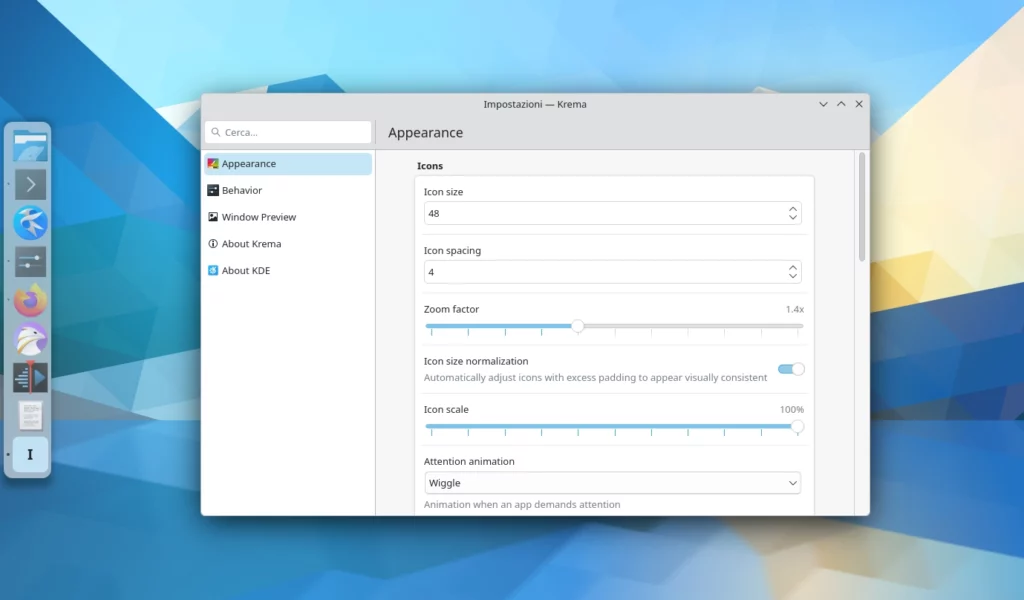The image size is (1024, 600).
Task: Open the text document icon in dock
Action: coord(30,415)
